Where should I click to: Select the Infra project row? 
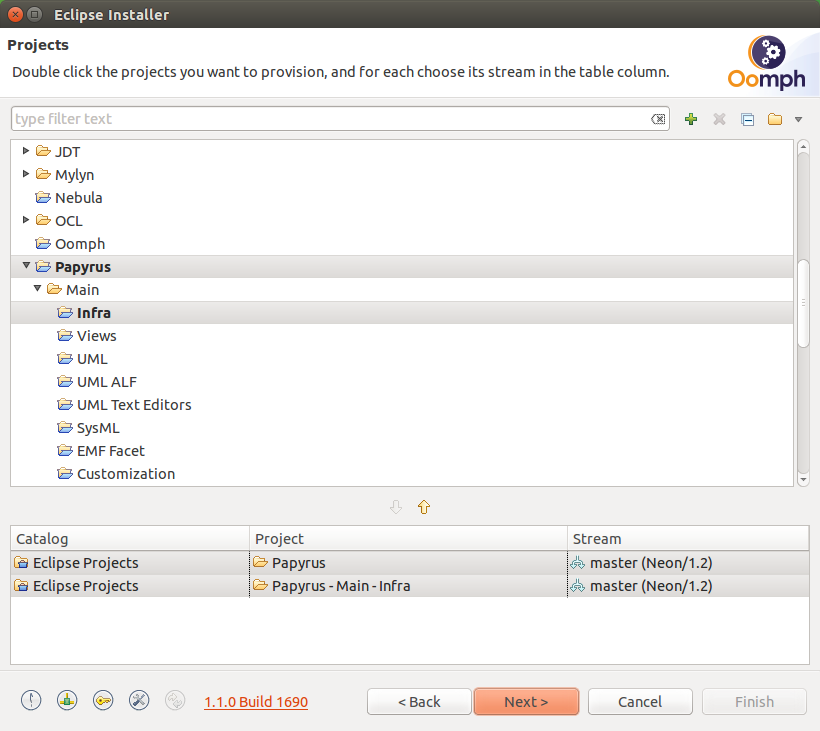(402, 313)
